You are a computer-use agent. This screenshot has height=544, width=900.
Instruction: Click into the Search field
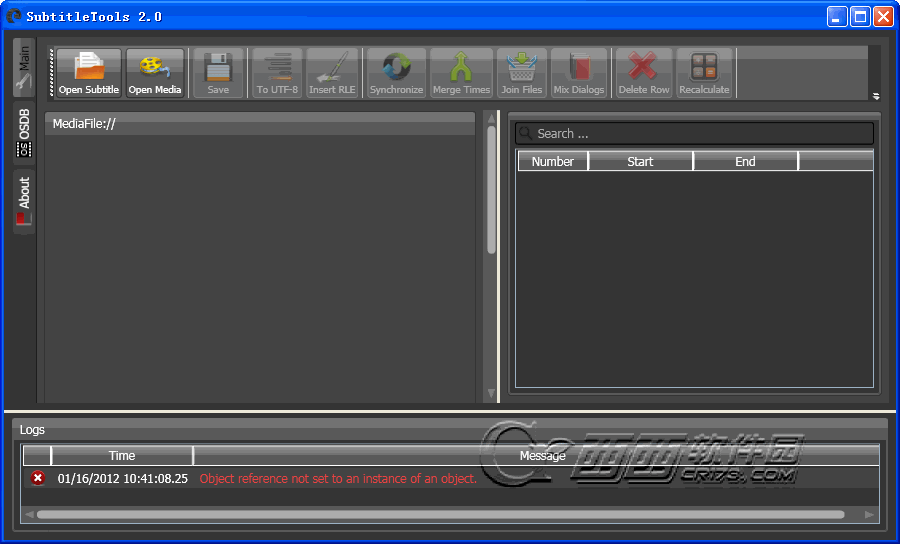tap(695, 134)
